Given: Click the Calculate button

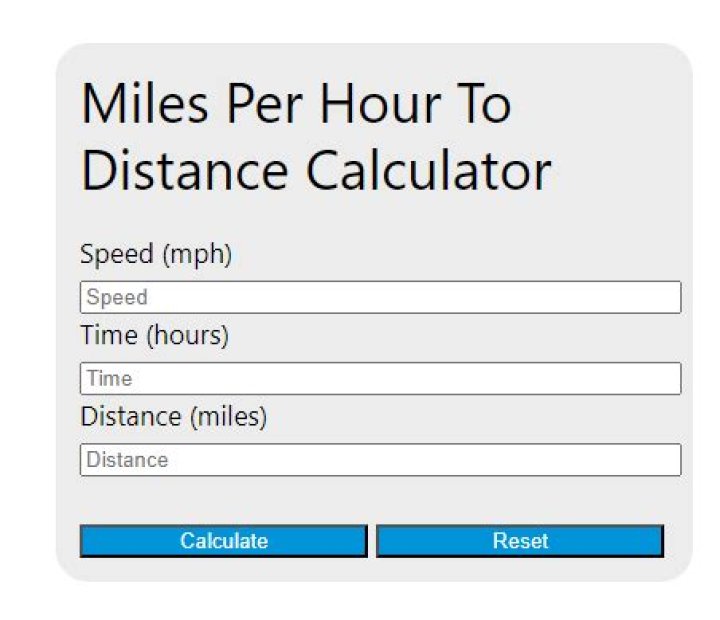Looking at the screenshot, I should (223, 541).
